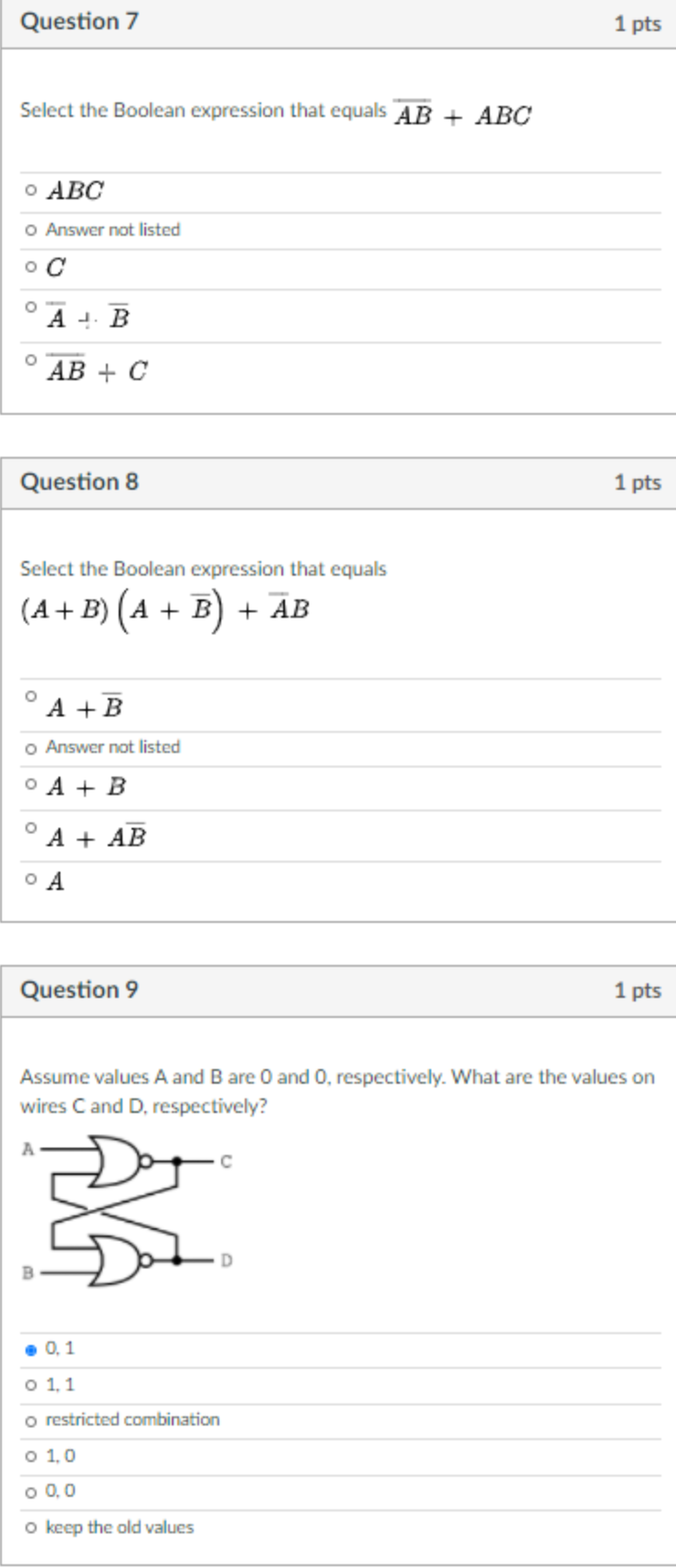Viewport: 676px width, 1568px height.
Task: Choose answer A in Question 8
Action: (x=30, y=880)
